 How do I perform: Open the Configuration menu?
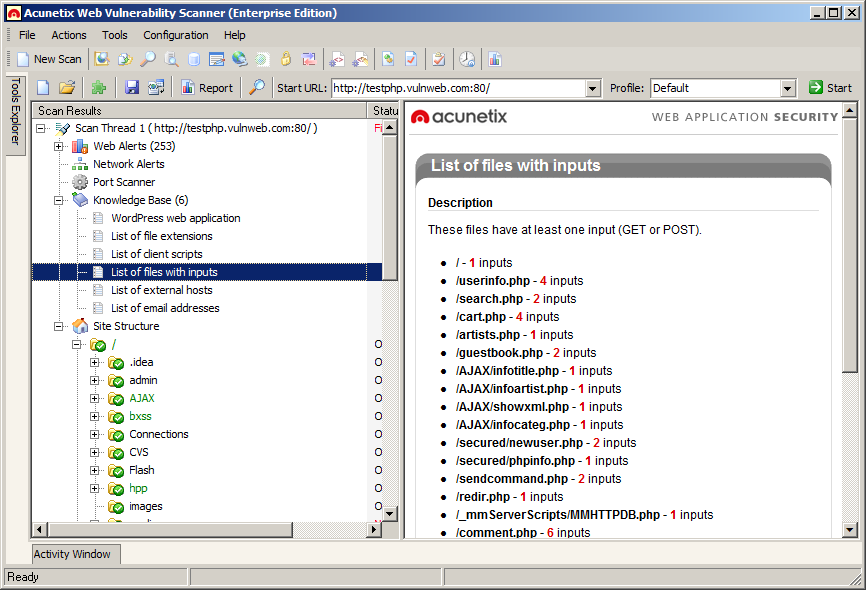pos(176,35)
